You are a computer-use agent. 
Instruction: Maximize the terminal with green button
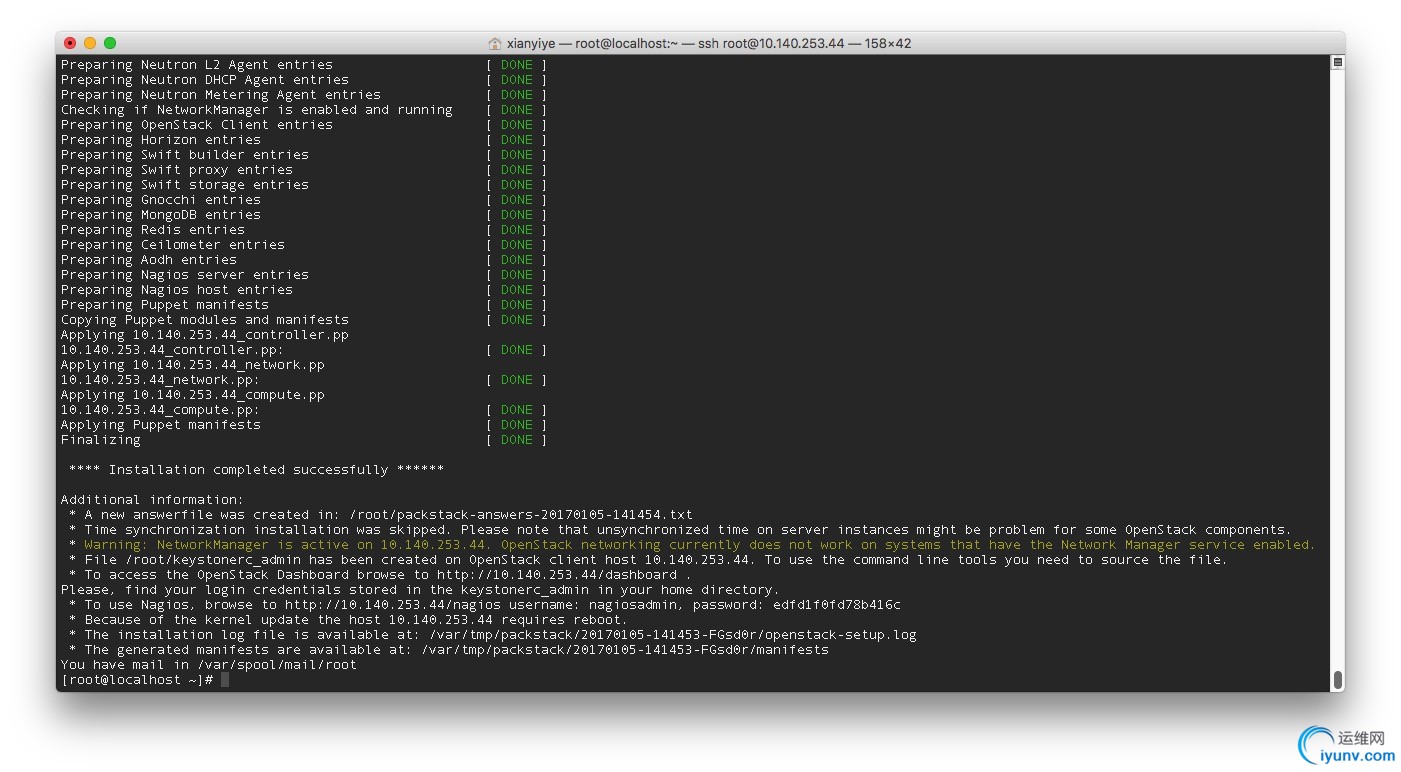[x=110, y=43]
